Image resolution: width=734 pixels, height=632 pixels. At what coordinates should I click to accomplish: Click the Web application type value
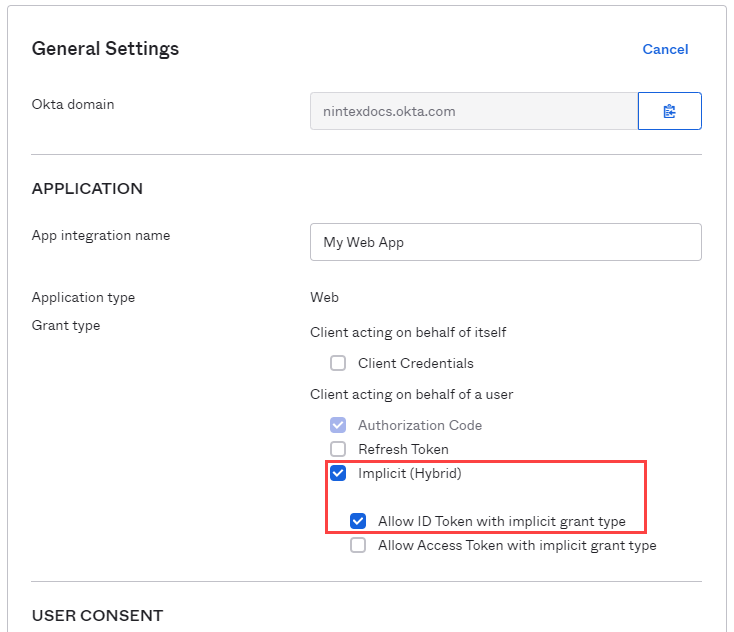pyautogui.click(x=324, y=297)
